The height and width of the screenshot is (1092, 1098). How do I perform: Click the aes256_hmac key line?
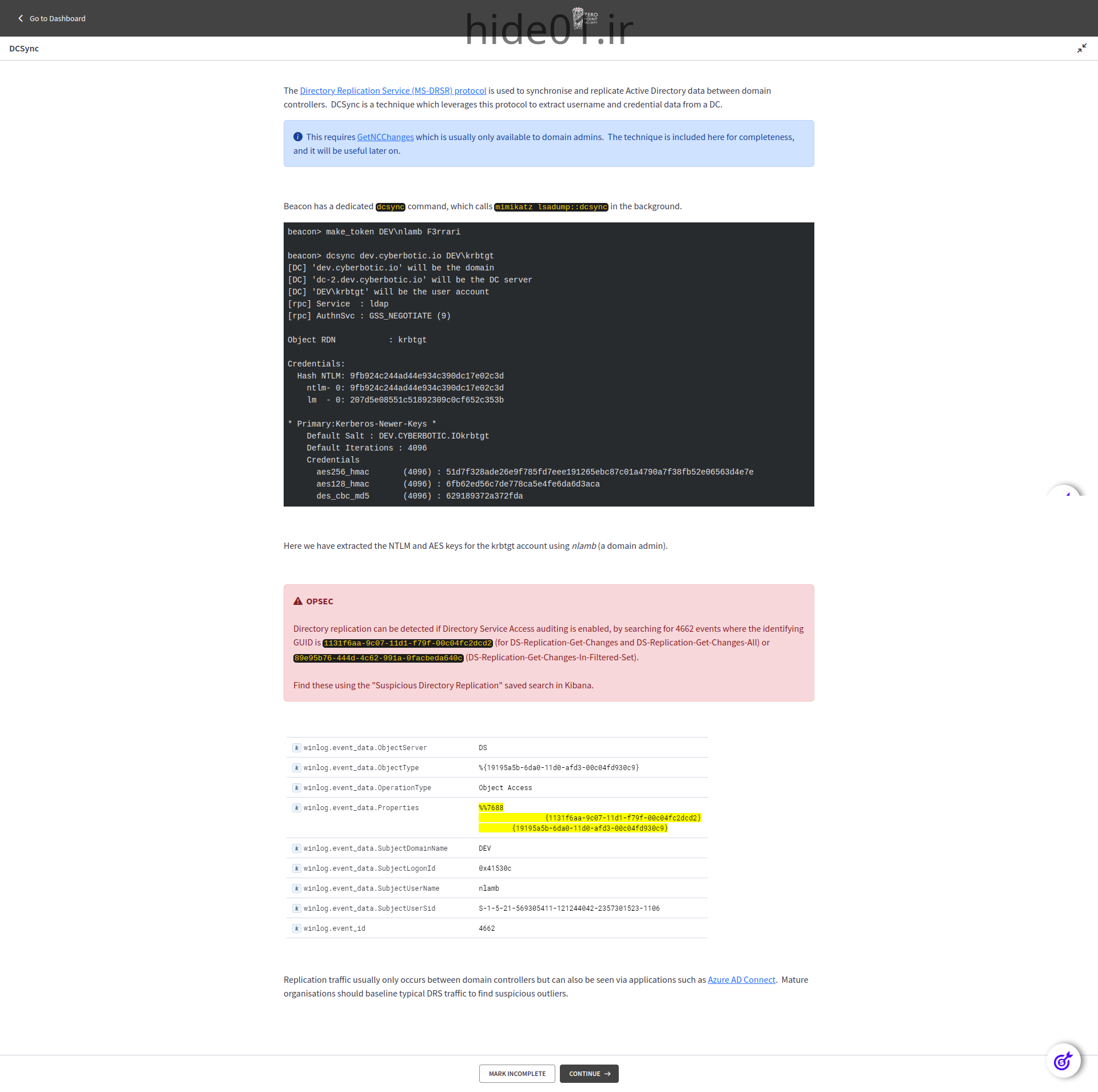pos(535,472)
